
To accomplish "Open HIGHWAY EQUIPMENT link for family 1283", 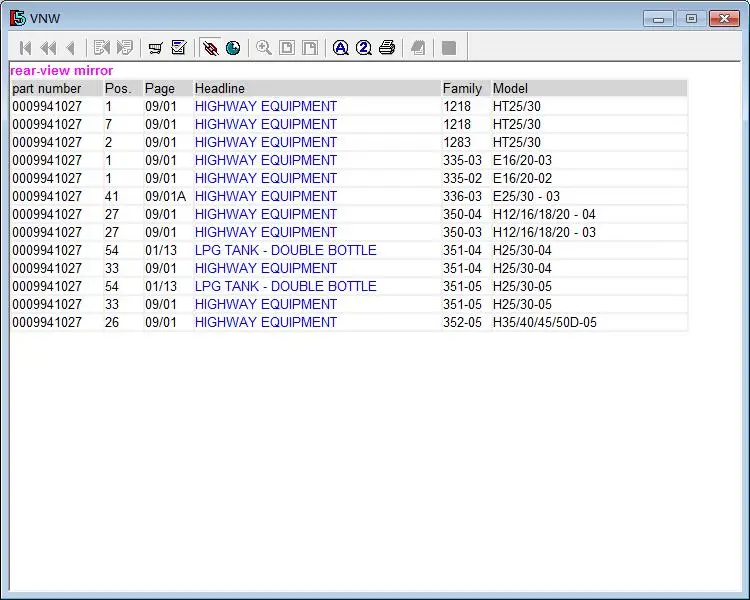I will pos(265,142).
